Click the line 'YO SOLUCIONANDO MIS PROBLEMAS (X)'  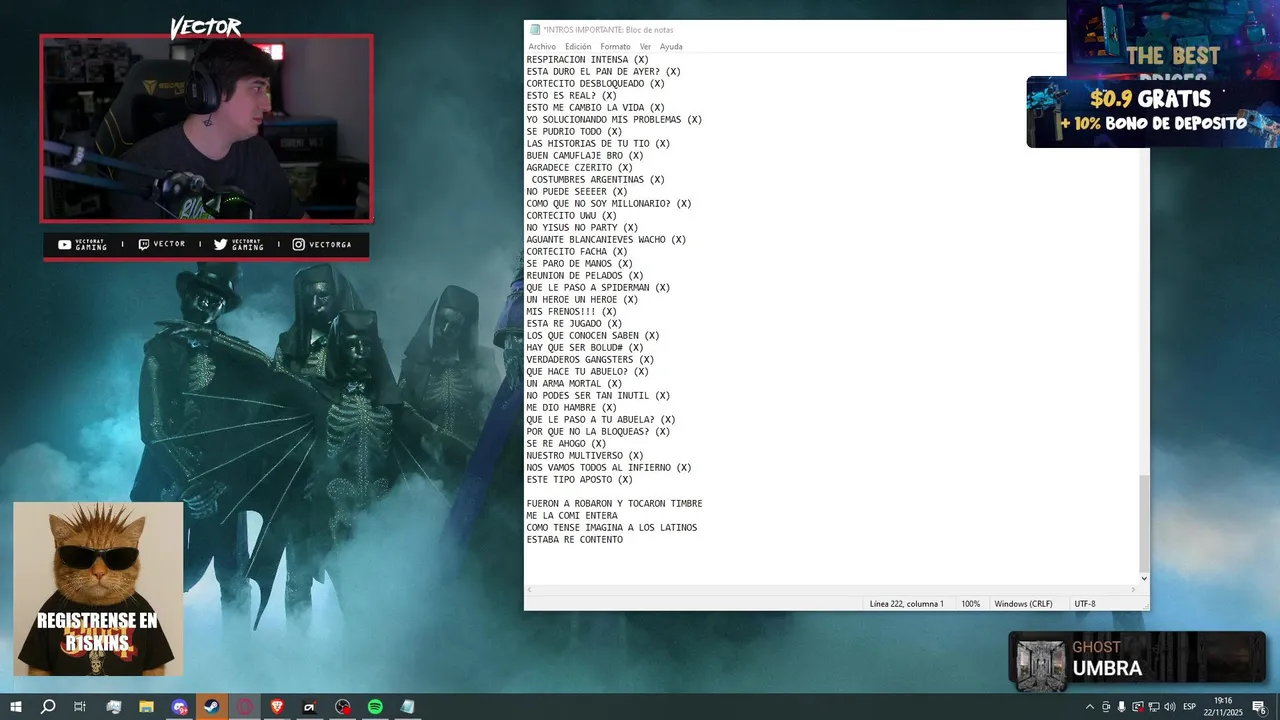(x=614, y=120)
